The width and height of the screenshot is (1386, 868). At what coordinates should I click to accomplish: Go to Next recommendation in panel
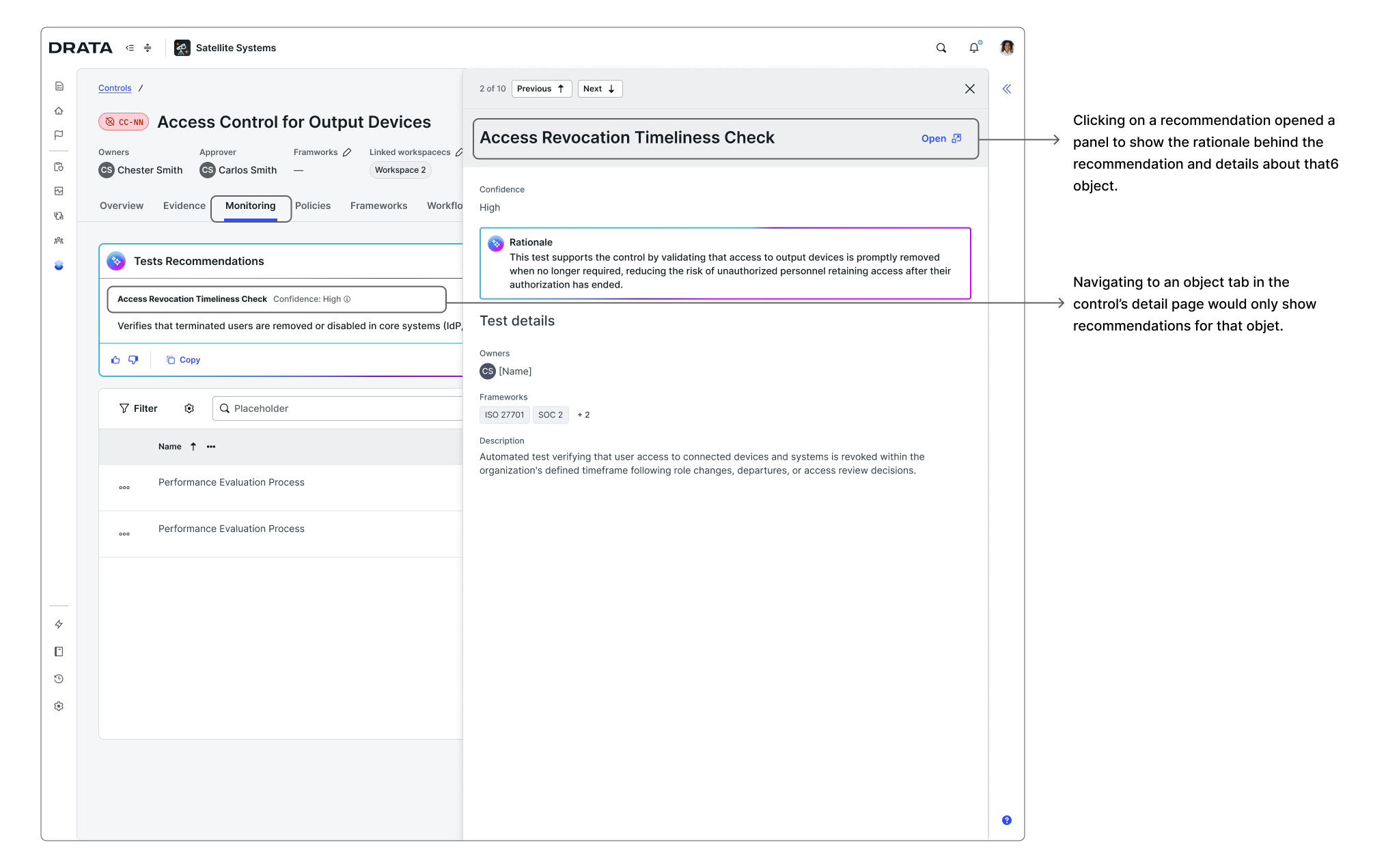pos(600,89)
